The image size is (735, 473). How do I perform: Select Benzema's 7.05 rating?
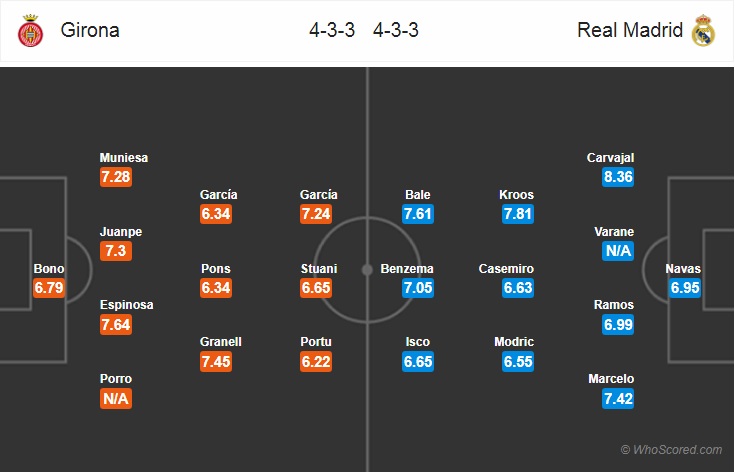coord(418,288)
